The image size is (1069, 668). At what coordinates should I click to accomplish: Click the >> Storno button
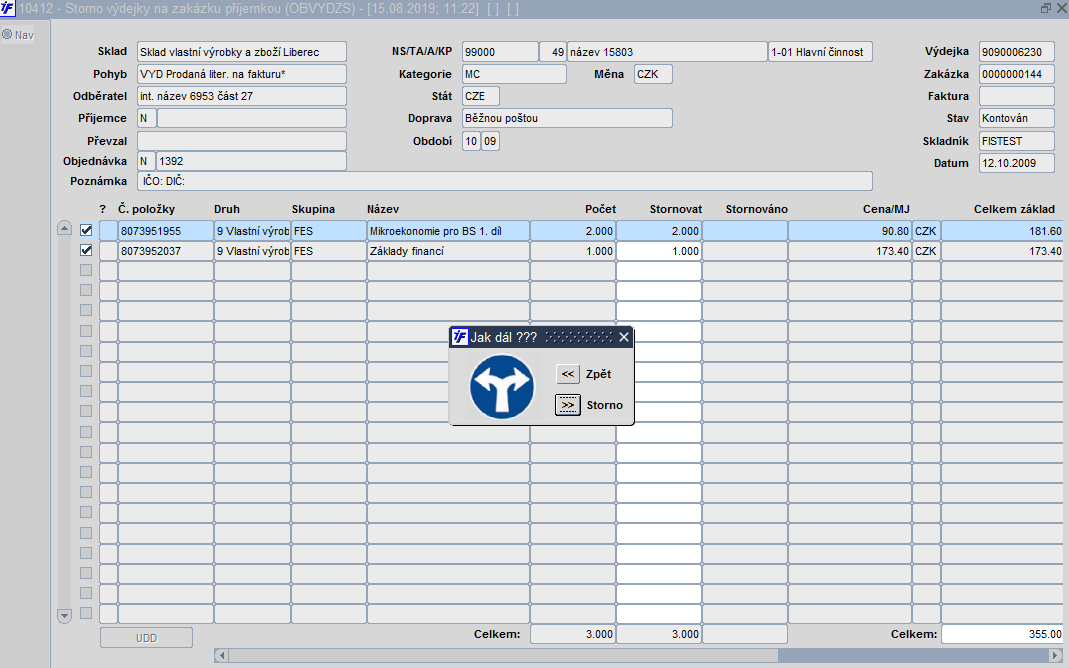pyautogui.click(x=568, y=405)
